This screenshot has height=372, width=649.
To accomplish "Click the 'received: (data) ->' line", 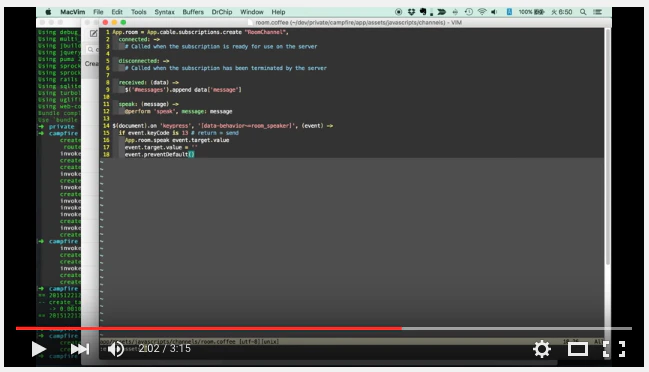I will pyautogui.click(x=149, y=82).
